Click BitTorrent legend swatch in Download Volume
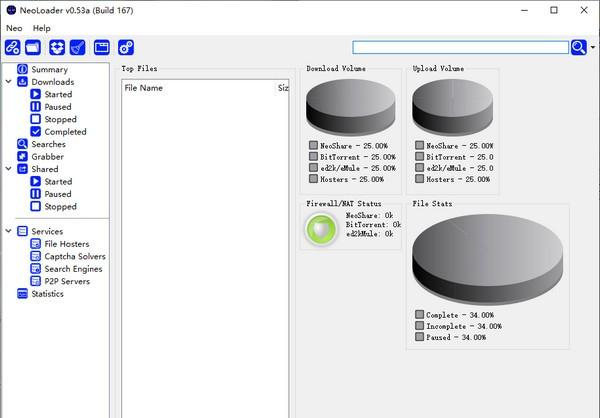 tap(313, 156)
